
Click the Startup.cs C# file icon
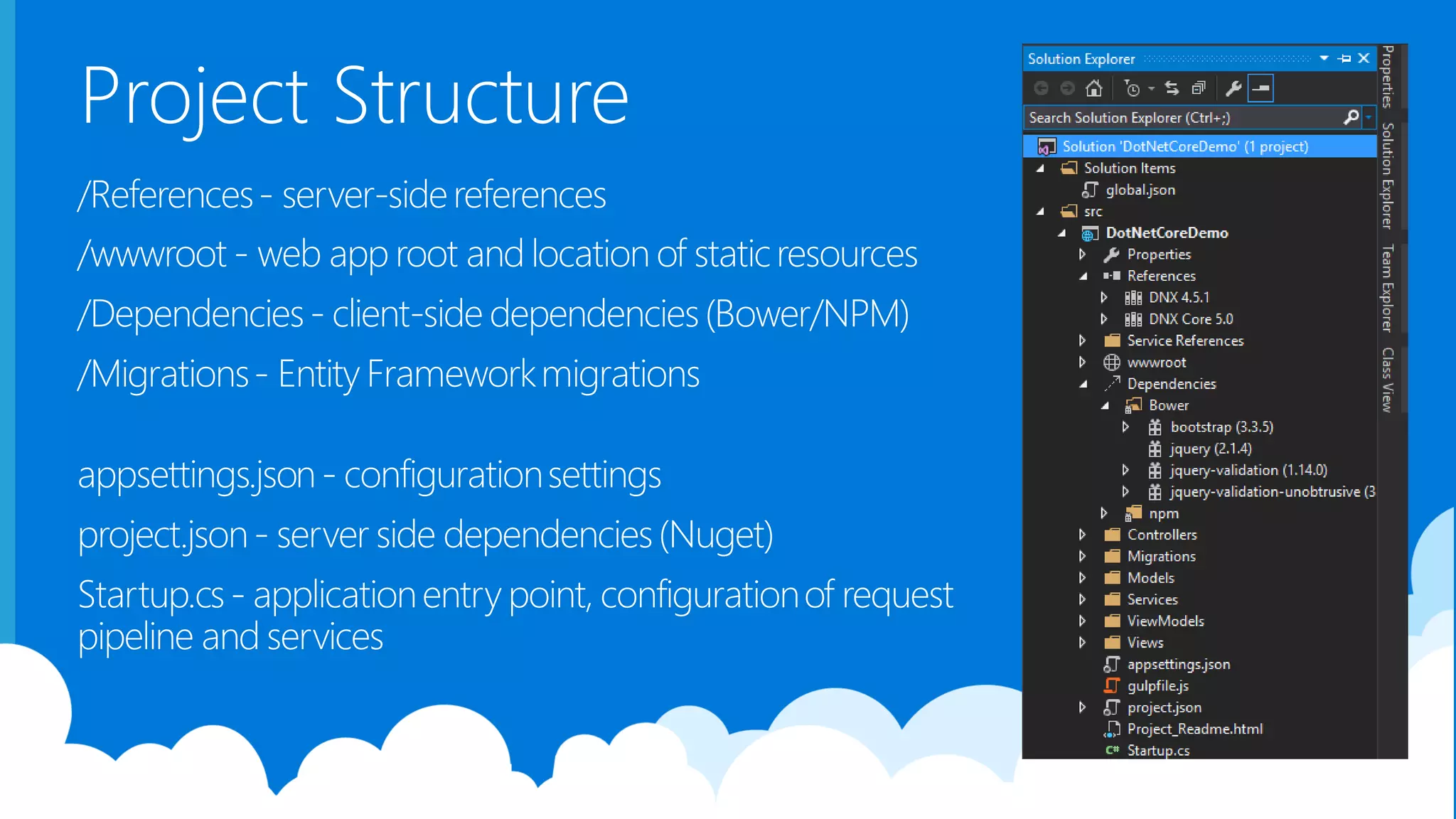pyautogui.click(x=1112, y=750)
